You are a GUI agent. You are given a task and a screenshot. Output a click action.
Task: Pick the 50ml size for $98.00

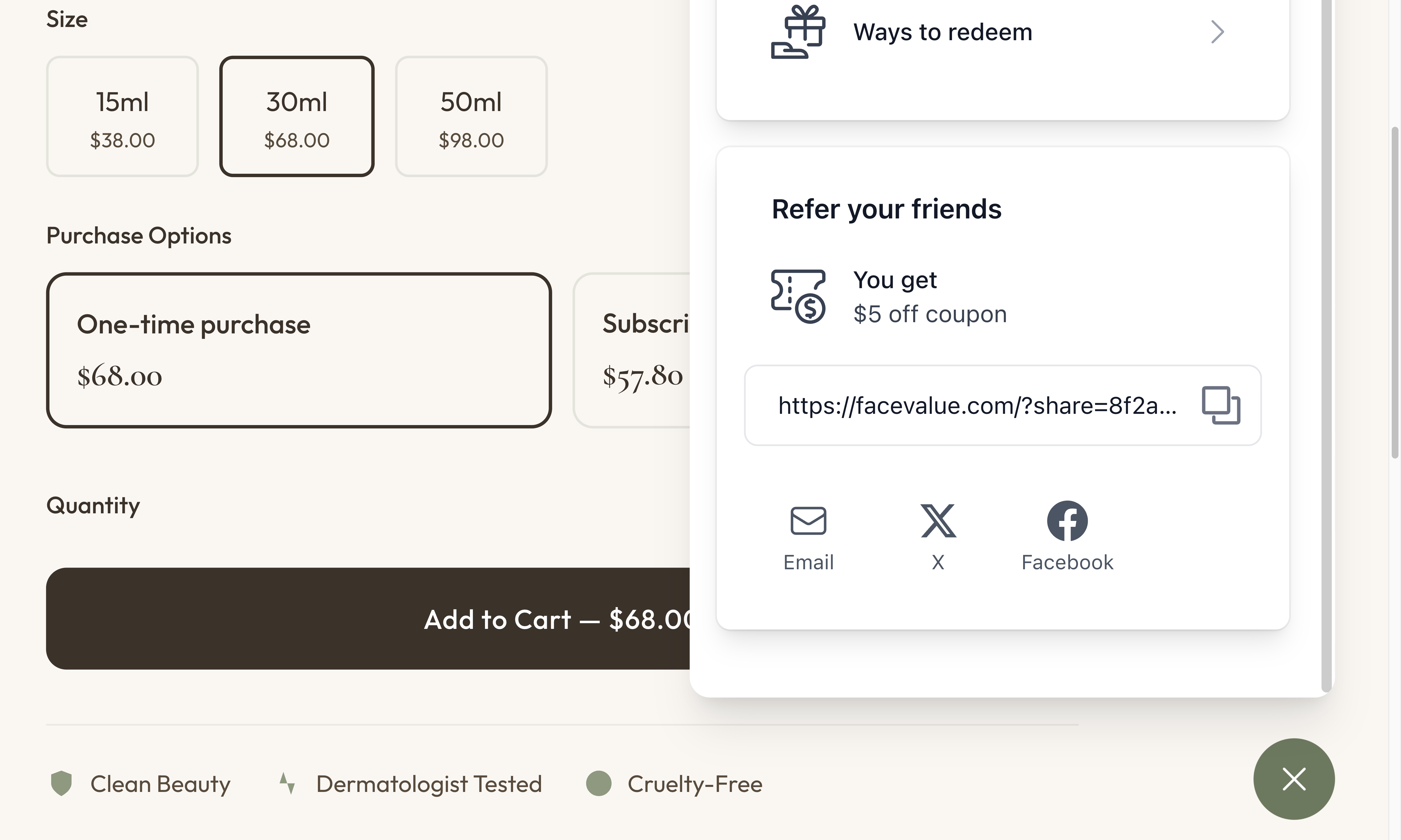[471, 117]
